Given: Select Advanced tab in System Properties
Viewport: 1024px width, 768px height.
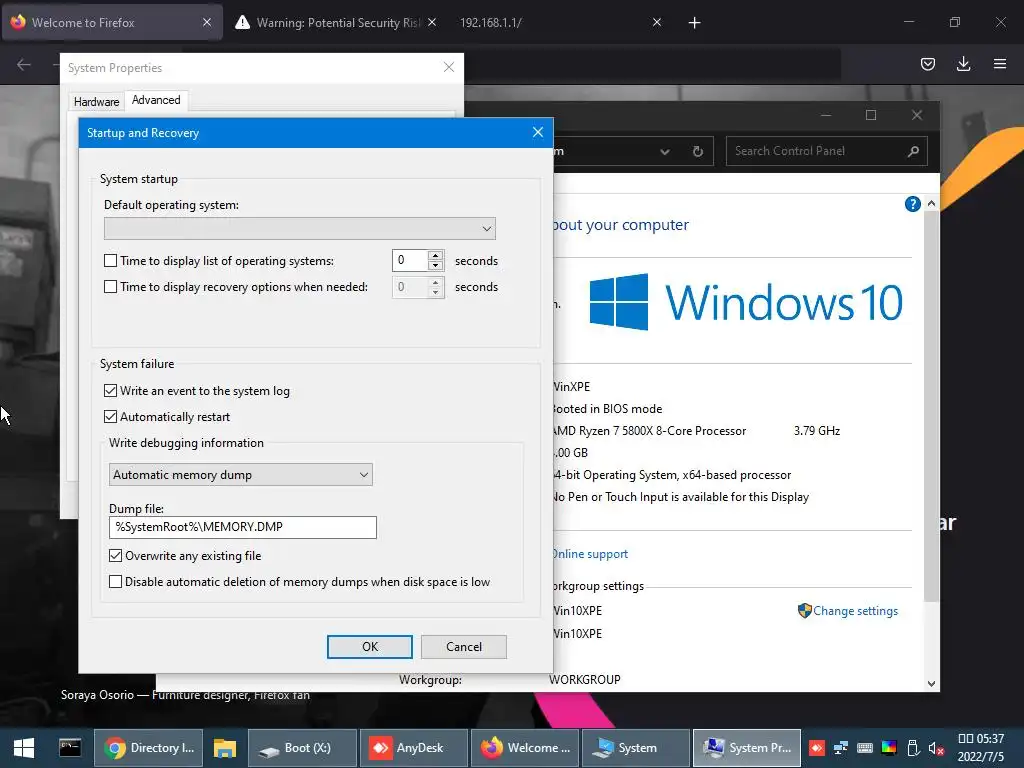Looking at the screenshot, I should 156,100.
